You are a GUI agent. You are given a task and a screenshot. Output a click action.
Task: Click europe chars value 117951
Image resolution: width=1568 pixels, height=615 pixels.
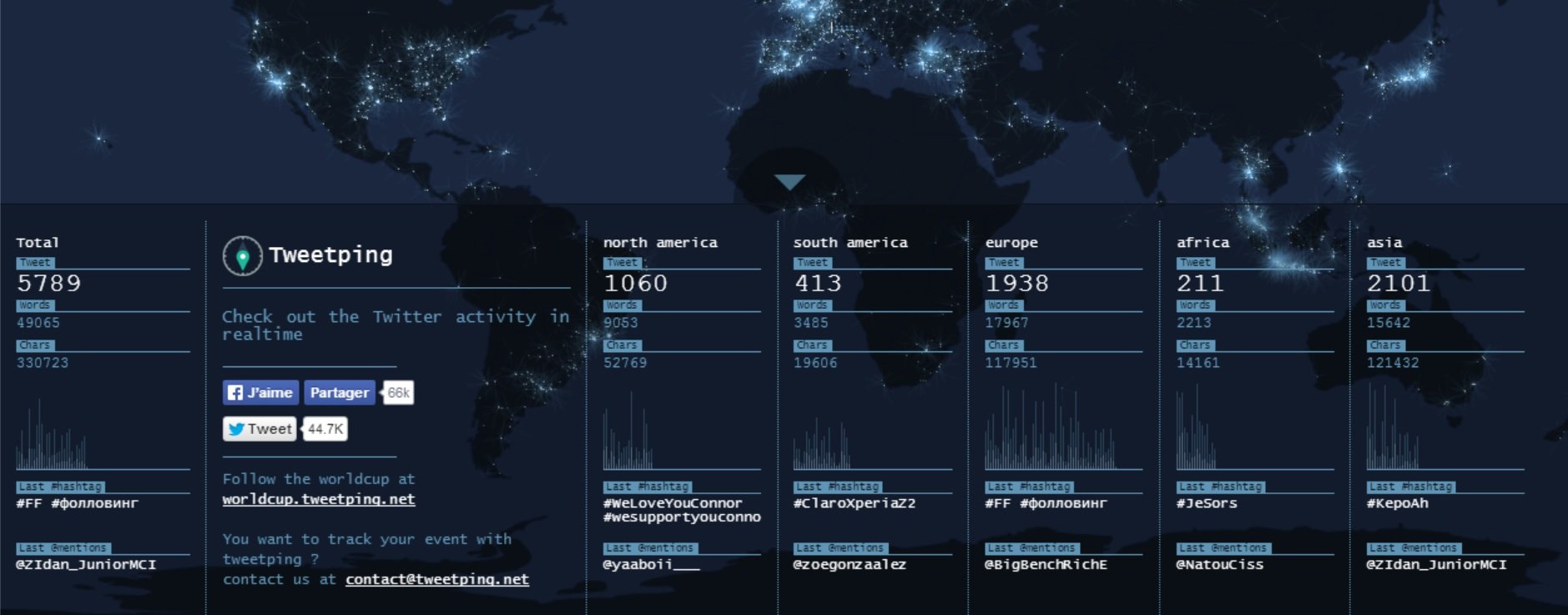click(x=1011, y=363)
